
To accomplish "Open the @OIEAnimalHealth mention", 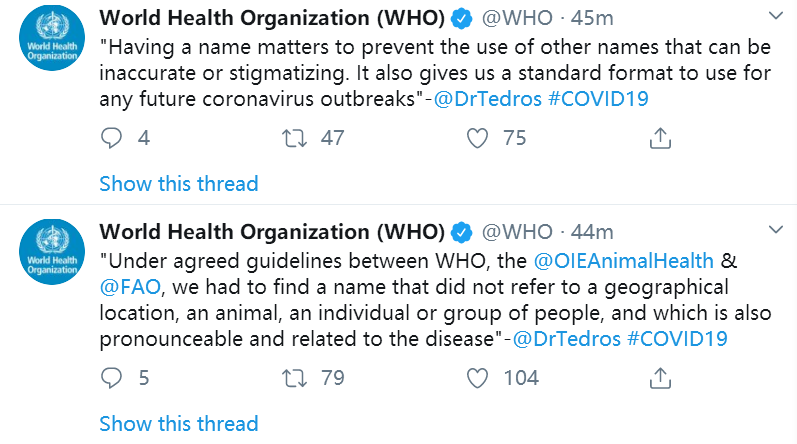I will 625,261.
